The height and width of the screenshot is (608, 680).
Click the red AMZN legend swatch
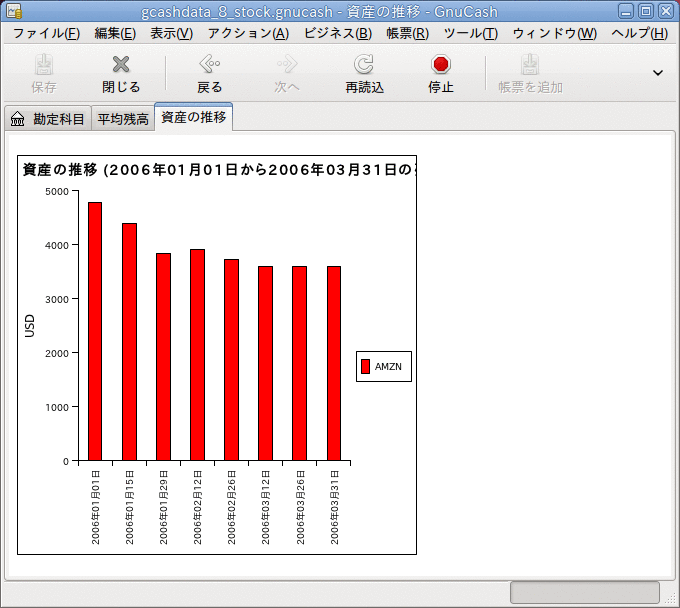click(365, 367)
